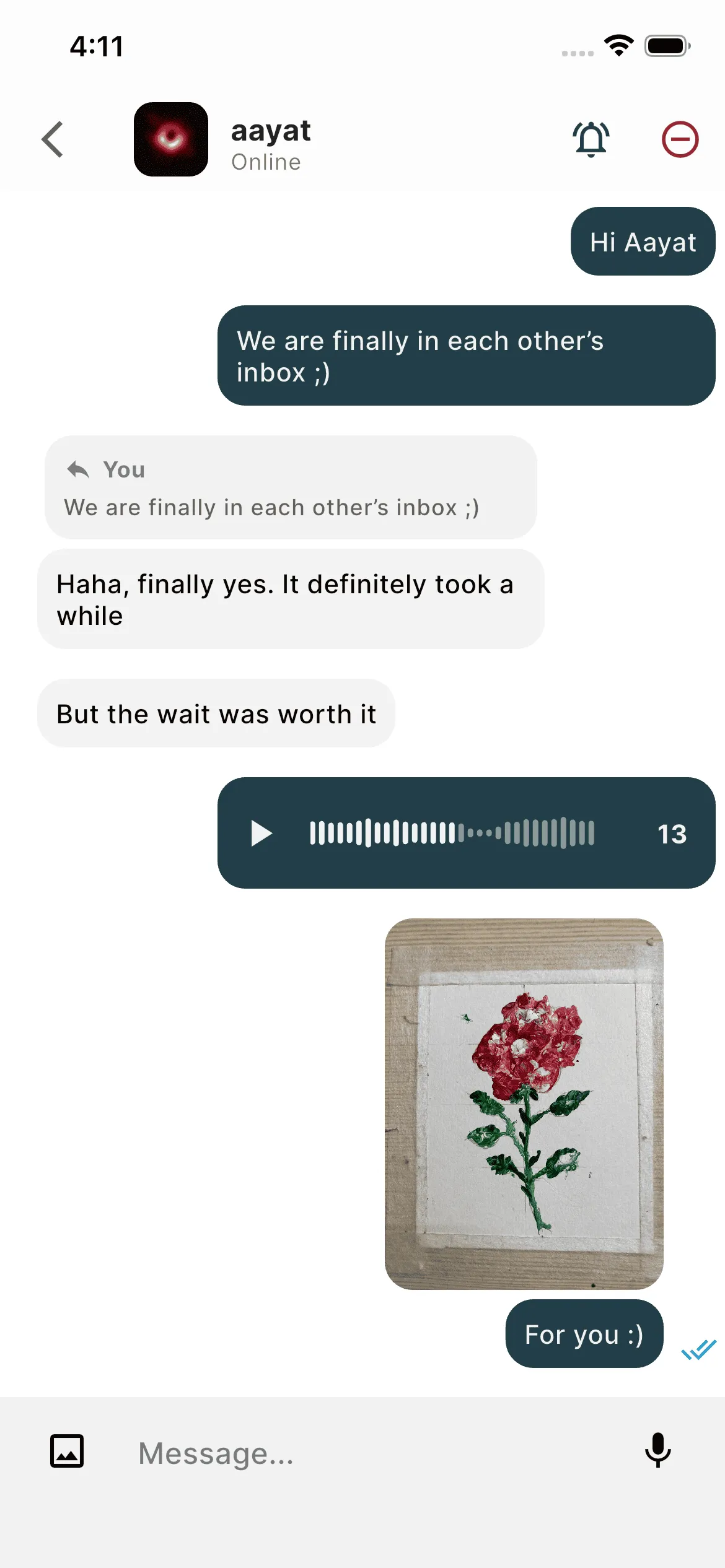Open the rose painting image
Screen dimensions: 725x1568
pyautogui.click(x=524, y=1104)
